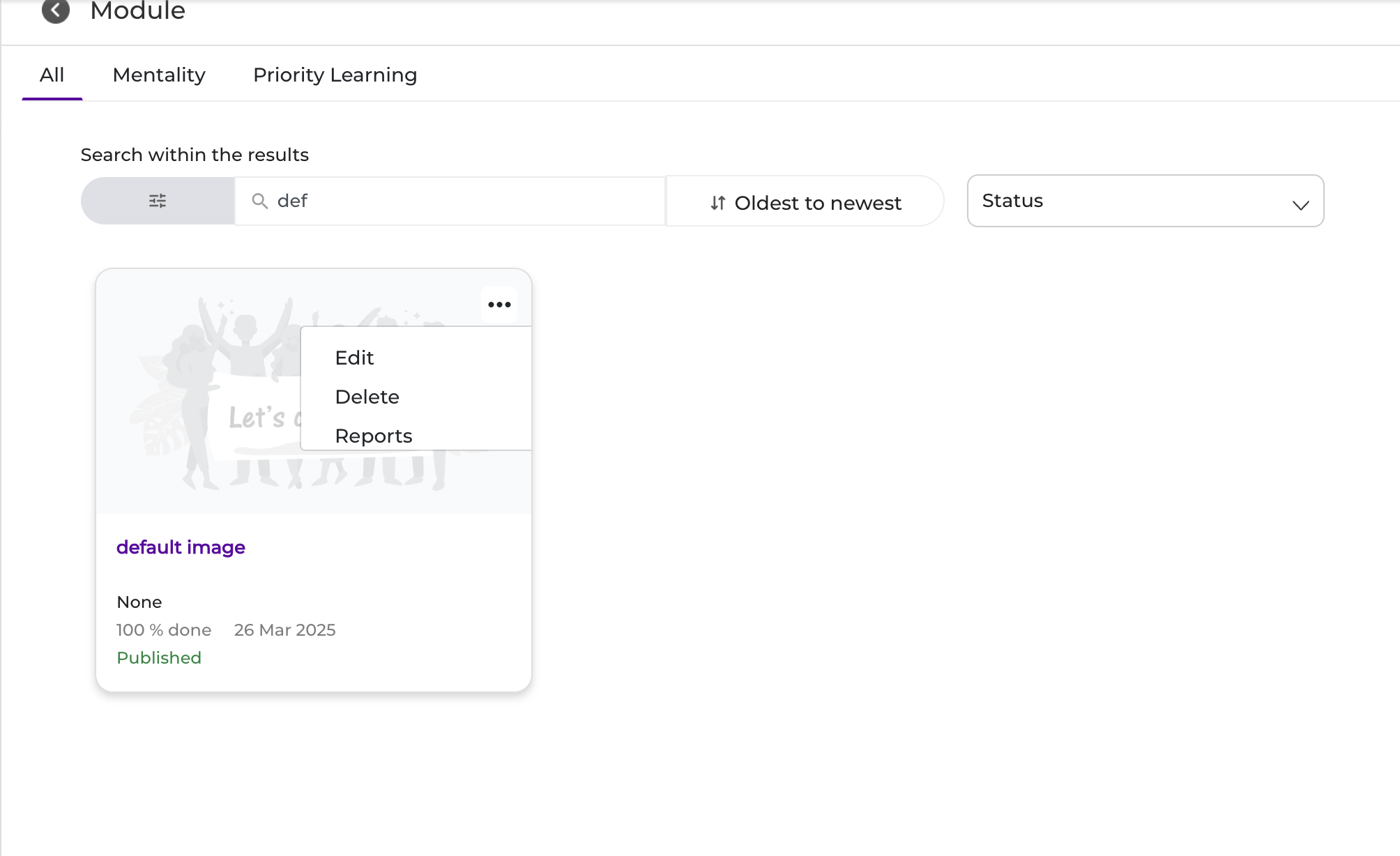
Task: Click the search field containing def
Action: [450, 201]
